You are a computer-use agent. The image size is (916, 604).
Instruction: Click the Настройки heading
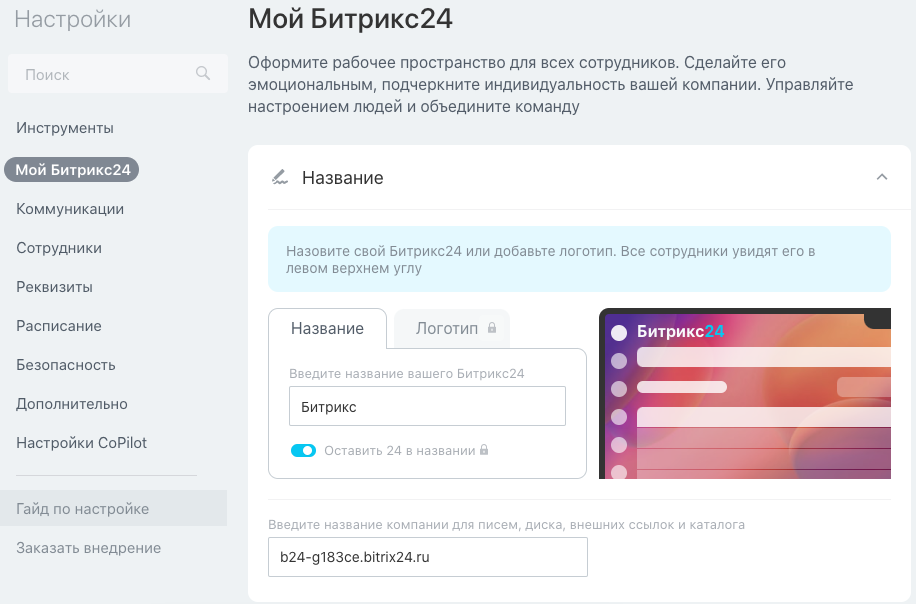tap(72, 19)
